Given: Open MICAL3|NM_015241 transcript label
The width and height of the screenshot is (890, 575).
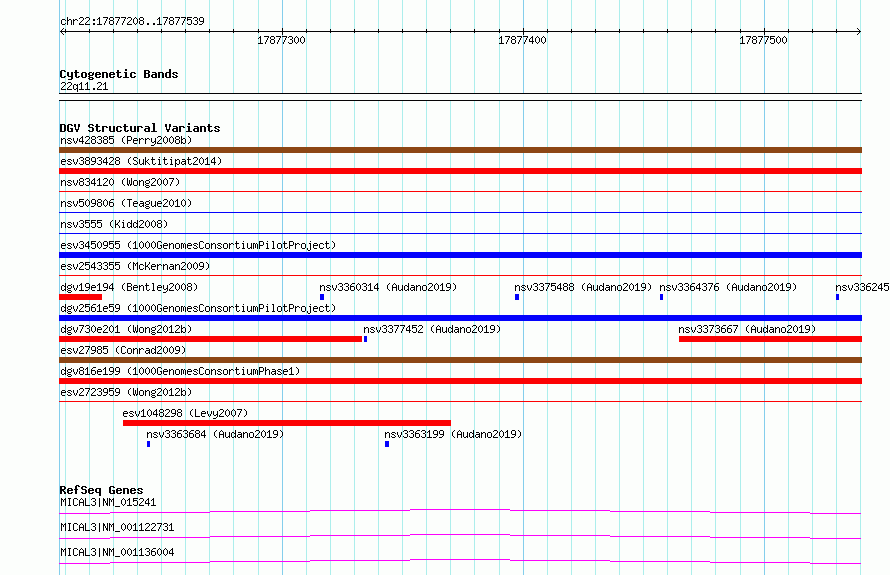Looking at the screenshot, I should (108, 502).
